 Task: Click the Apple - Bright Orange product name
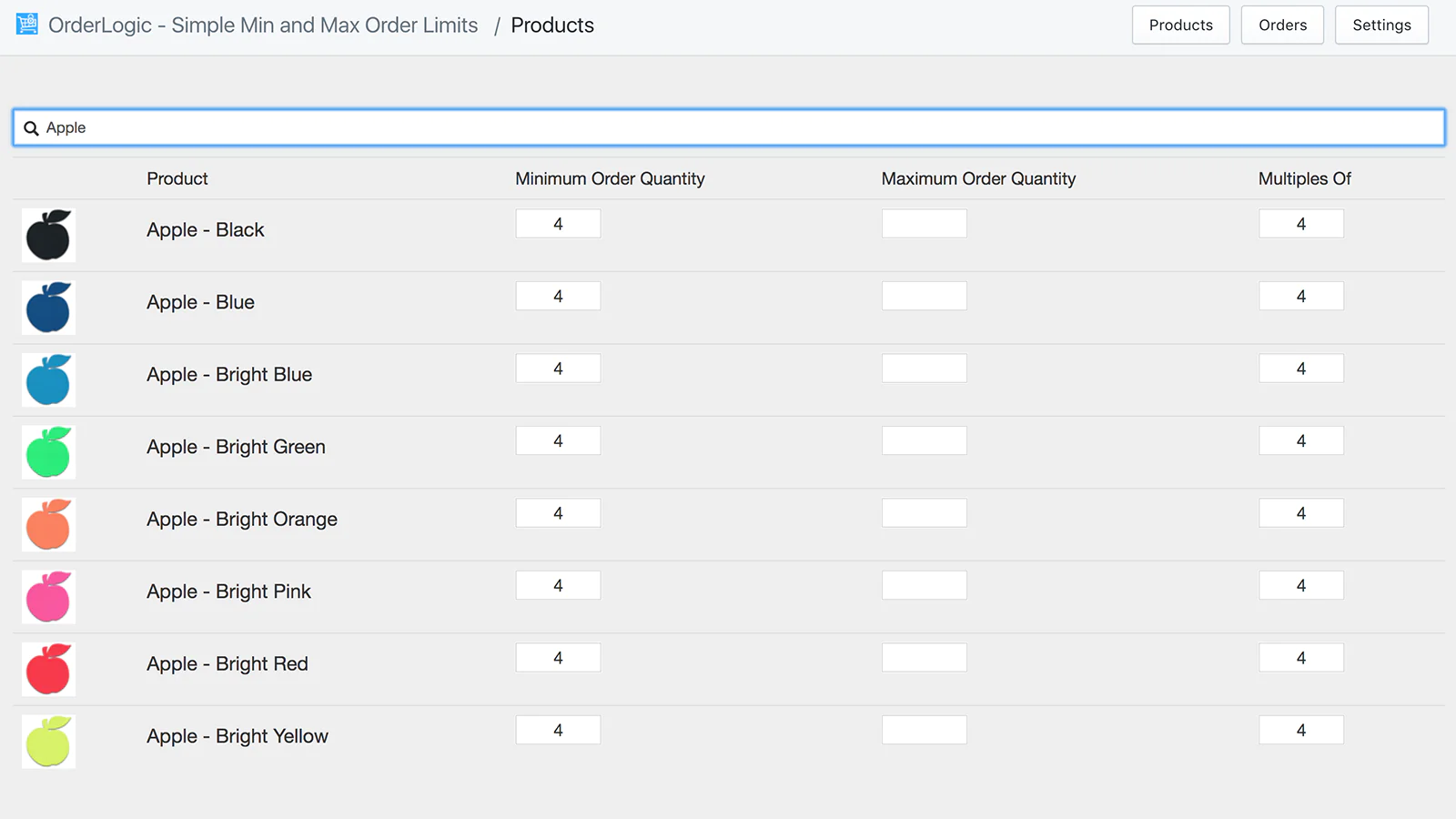tap(242, 520)
